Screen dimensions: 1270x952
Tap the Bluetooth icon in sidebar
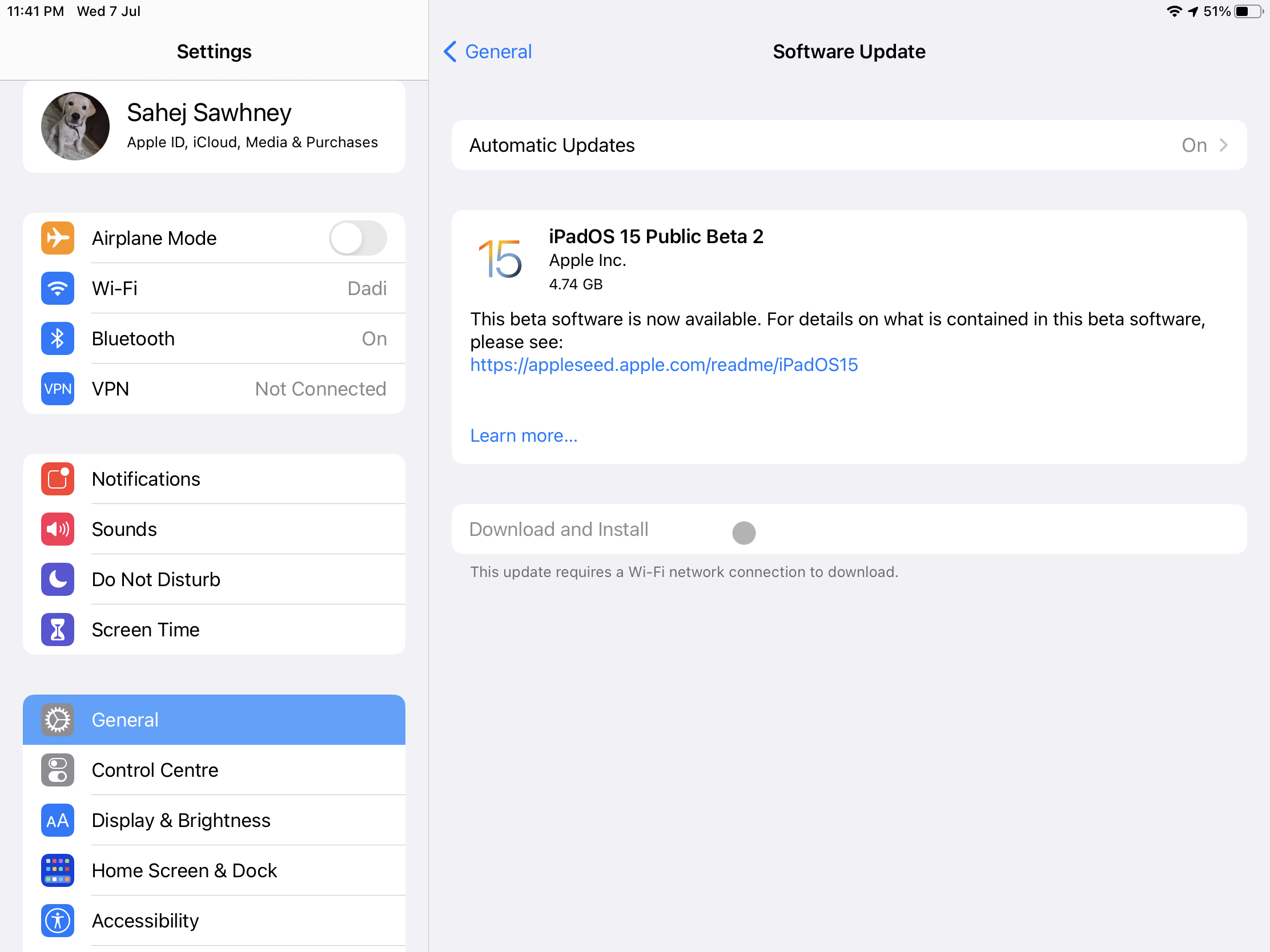tap(58, 338)
